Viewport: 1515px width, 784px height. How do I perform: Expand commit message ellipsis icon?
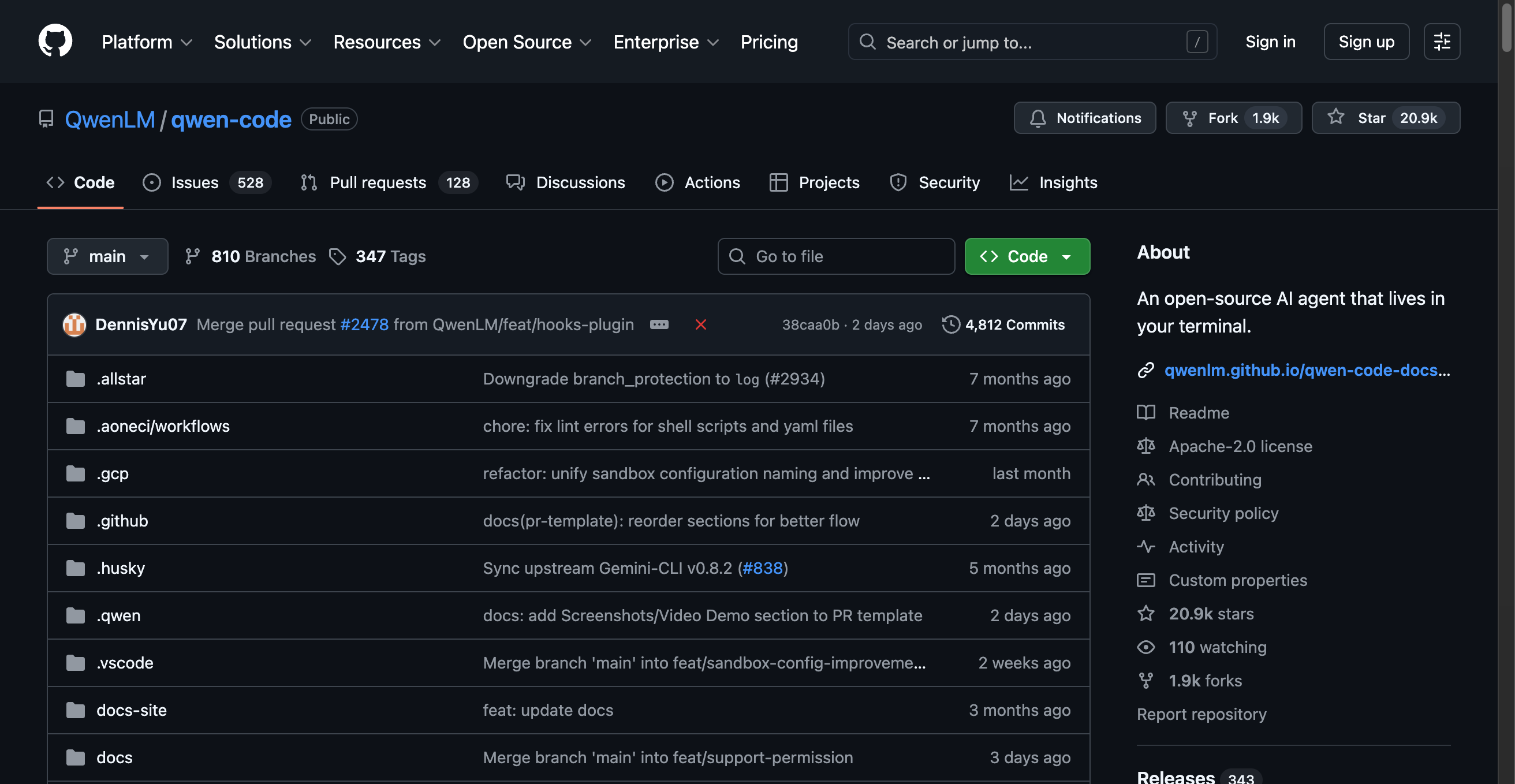pyautogui.click(x=659, y=324)
